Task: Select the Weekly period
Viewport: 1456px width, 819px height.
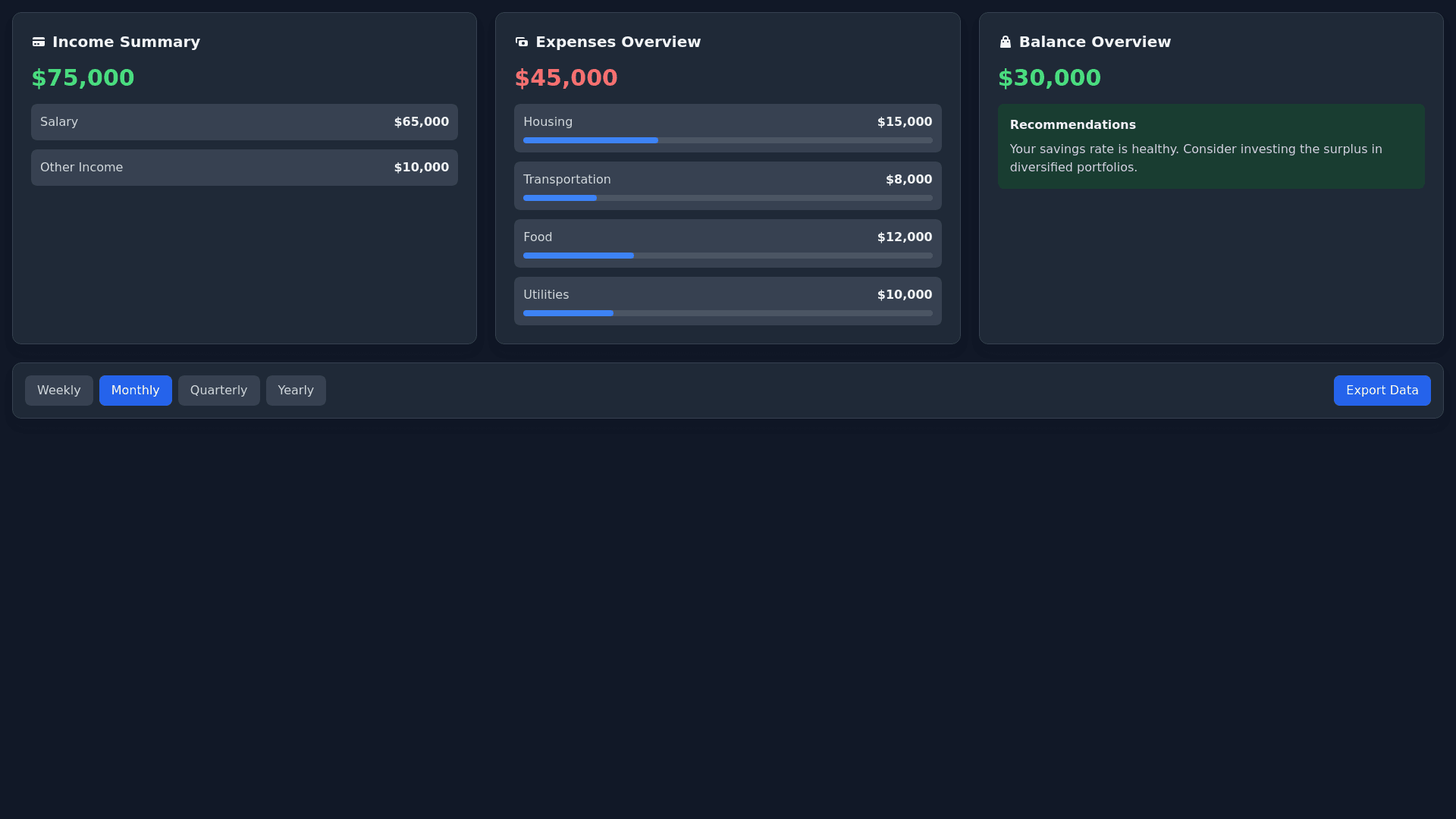Action: 59,391
